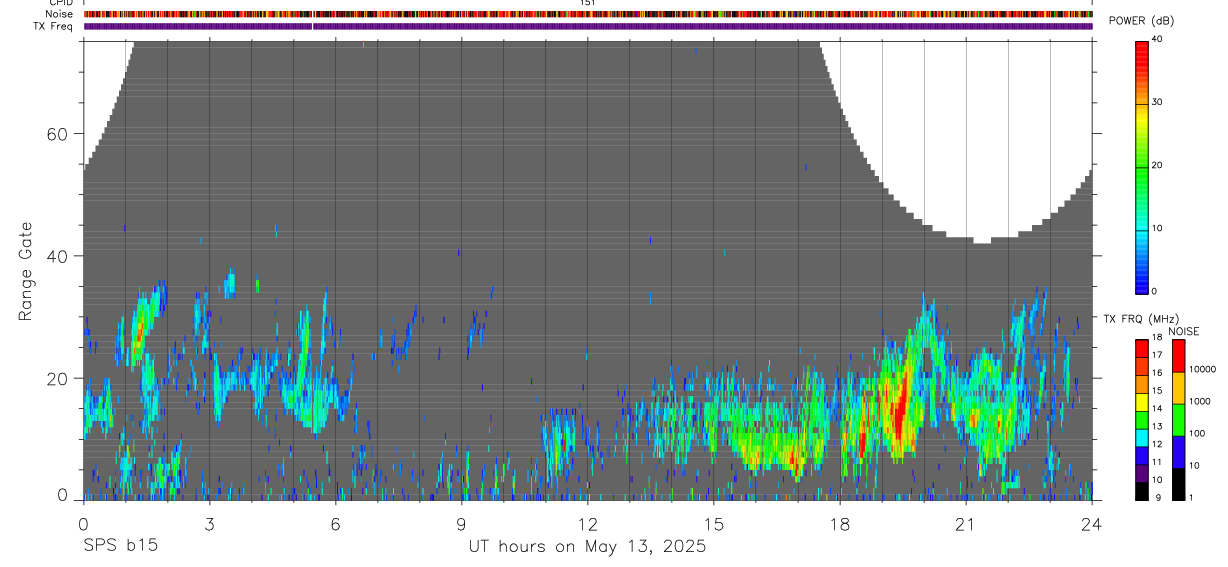Pick the red top swatch in NOISE legend

tap(1178, 356)
